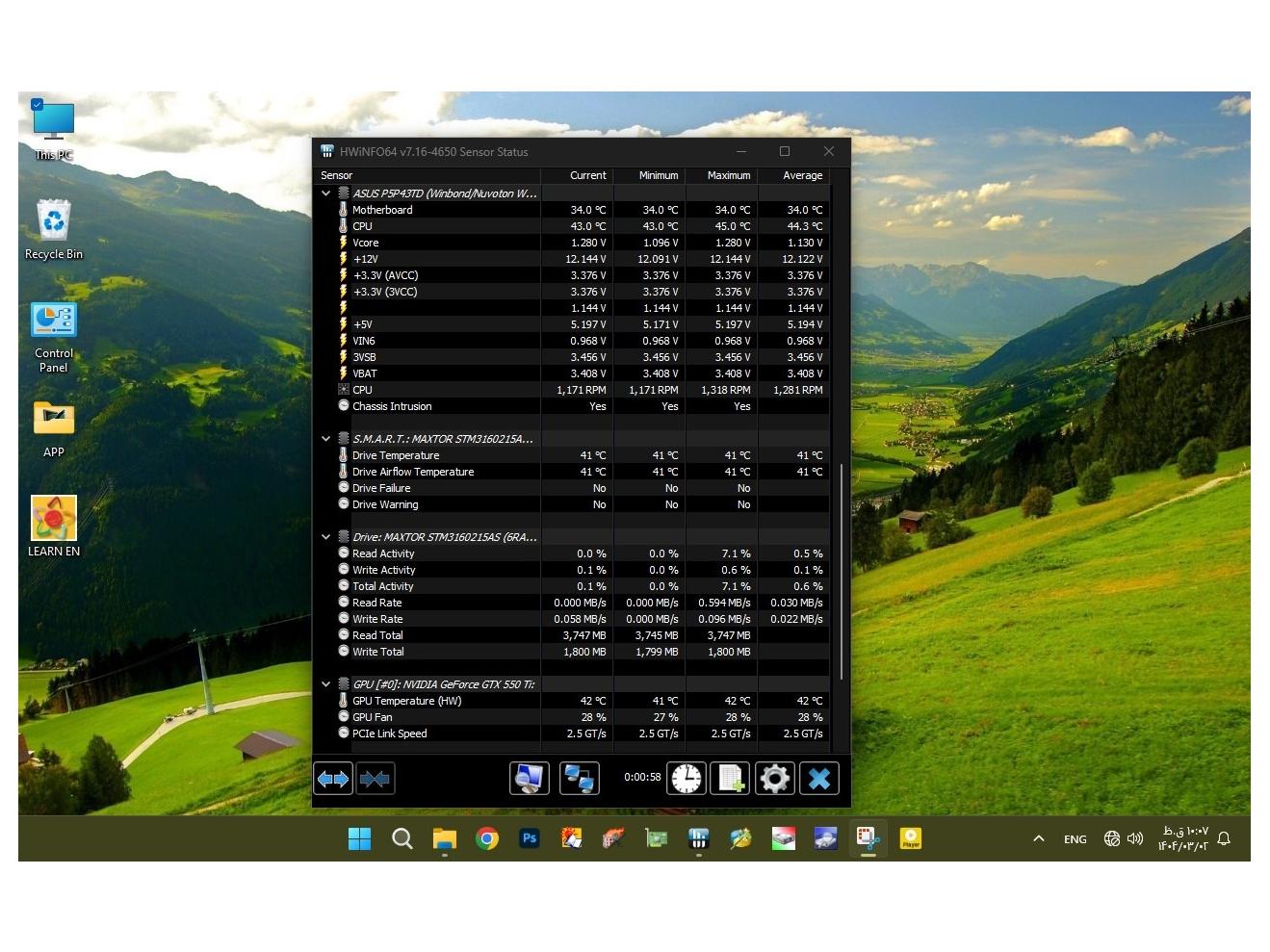Viewport: 1270px width, 952px height.
Task: Click the ENG language indicator in tray
Action: pos(1075,839)
